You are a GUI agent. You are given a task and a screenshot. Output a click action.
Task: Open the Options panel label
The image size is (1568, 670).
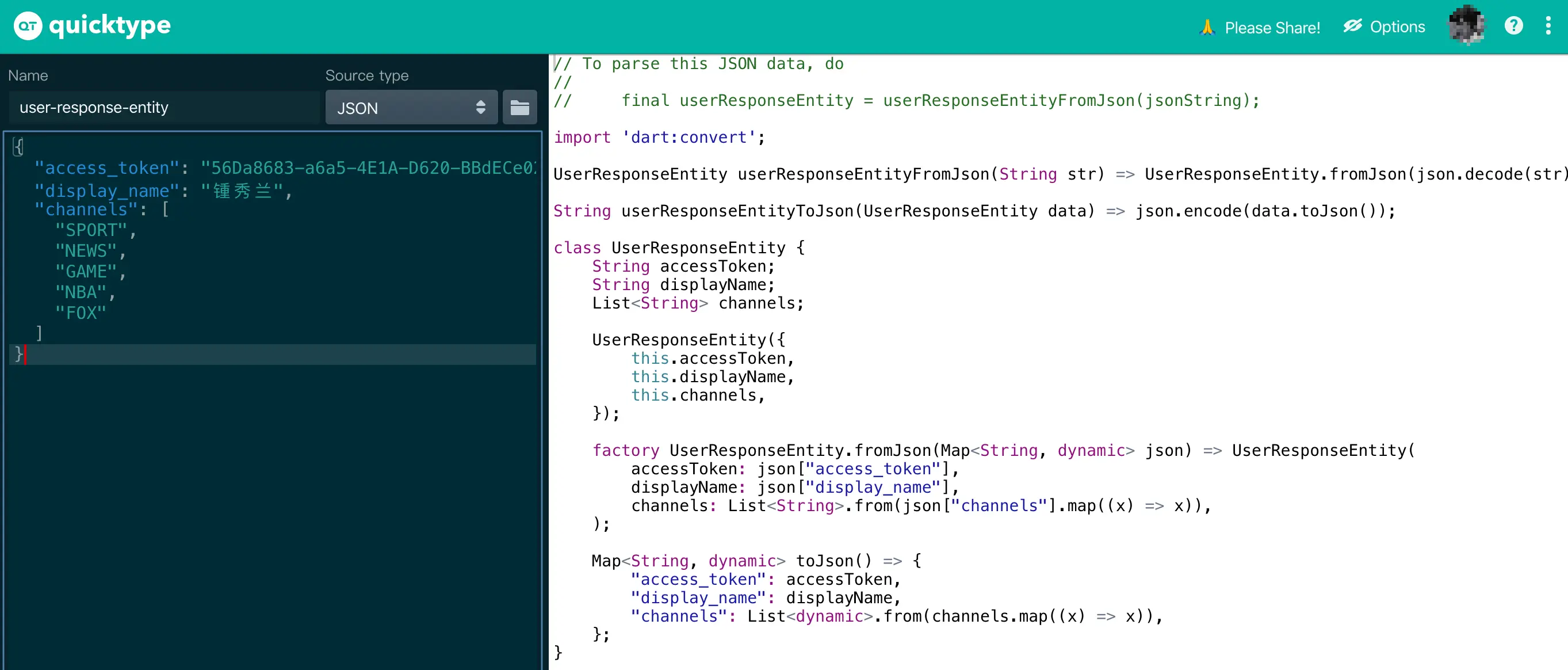(x=1398, y=27)
